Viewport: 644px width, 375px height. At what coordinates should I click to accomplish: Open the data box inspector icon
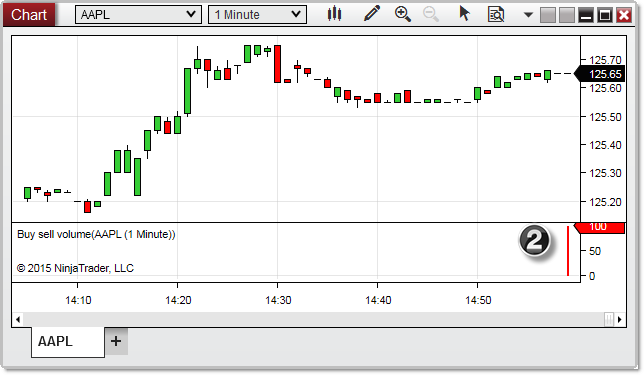click(496, 14)
